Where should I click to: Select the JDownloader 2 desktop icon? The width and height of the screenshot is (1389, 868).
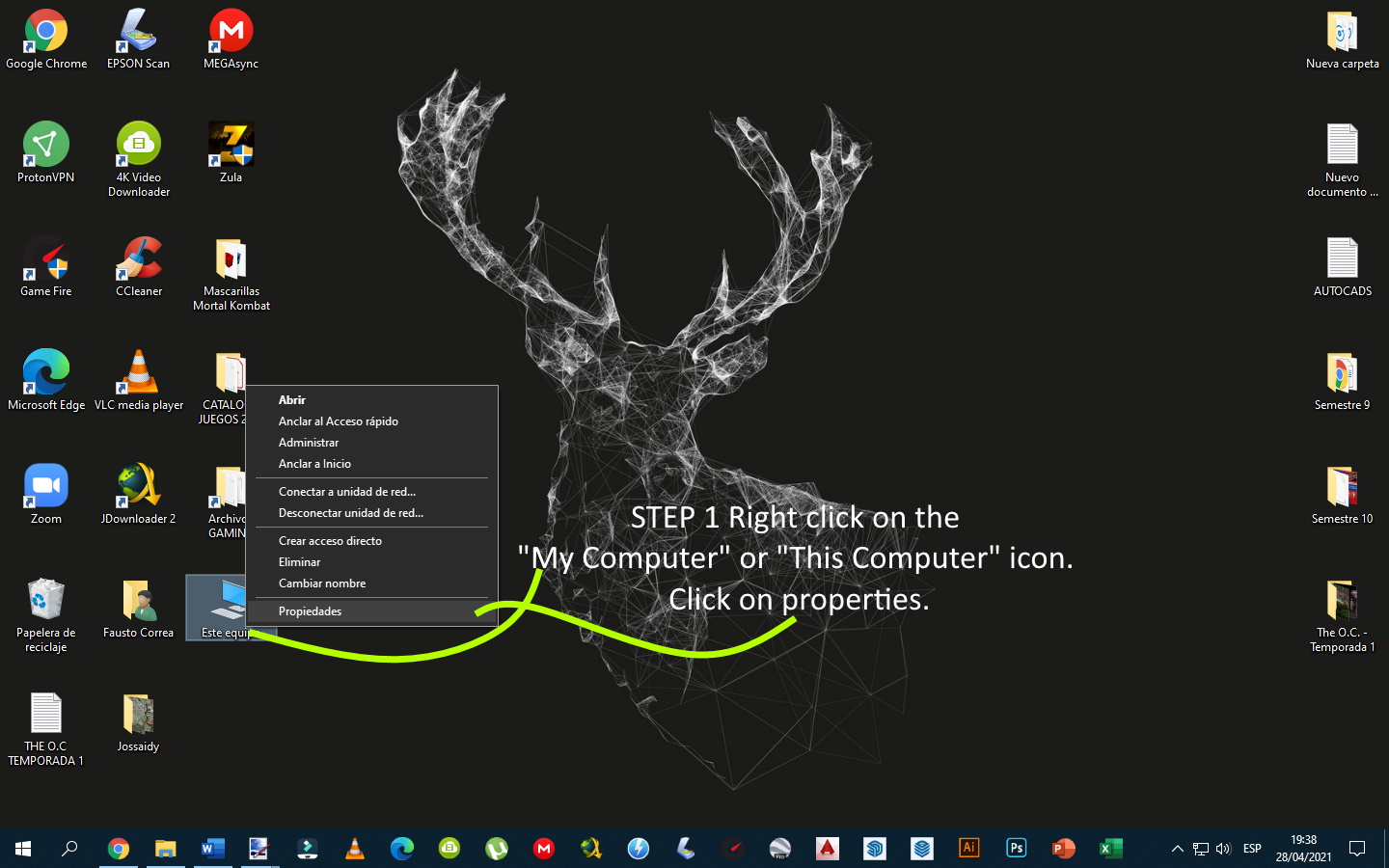139,494
